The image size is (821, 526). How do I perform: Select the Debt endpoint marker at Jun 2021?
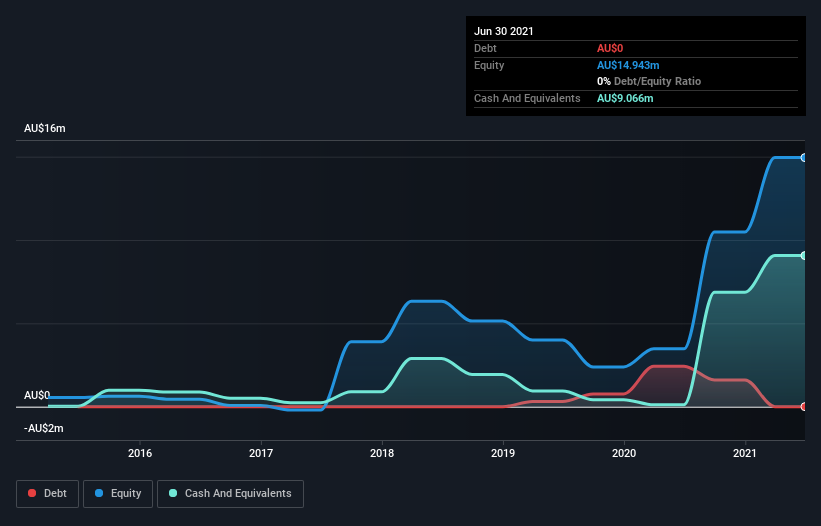point(804,407)
